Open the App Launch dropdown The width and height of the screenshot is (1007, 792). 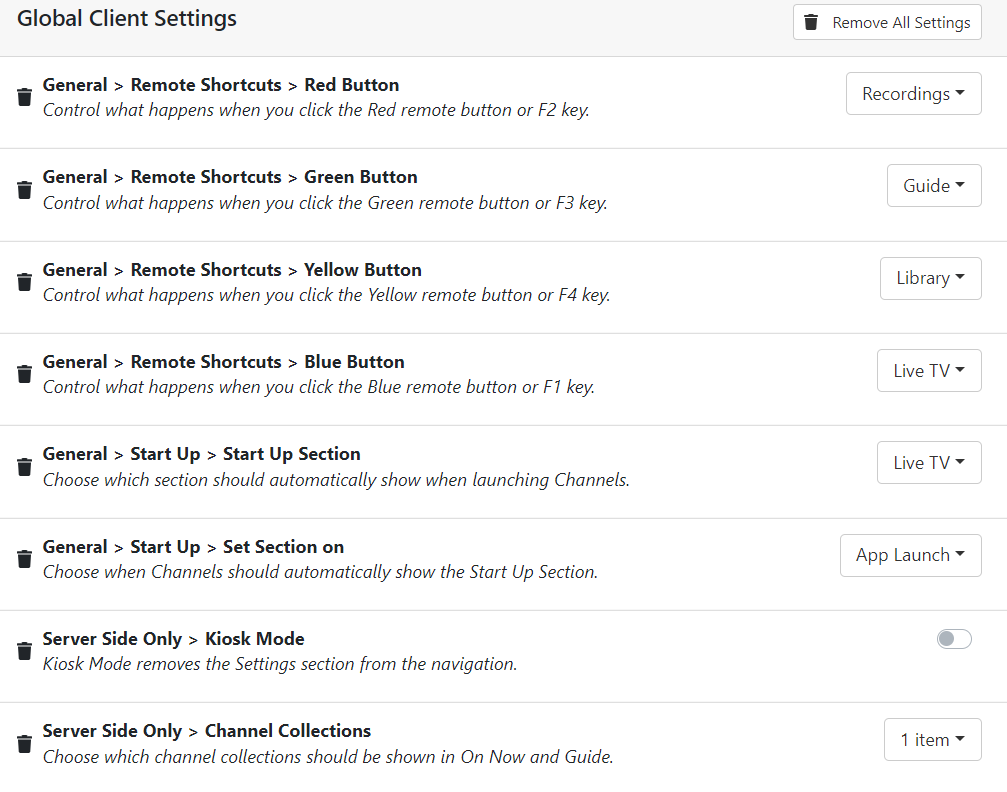[910, 555]
